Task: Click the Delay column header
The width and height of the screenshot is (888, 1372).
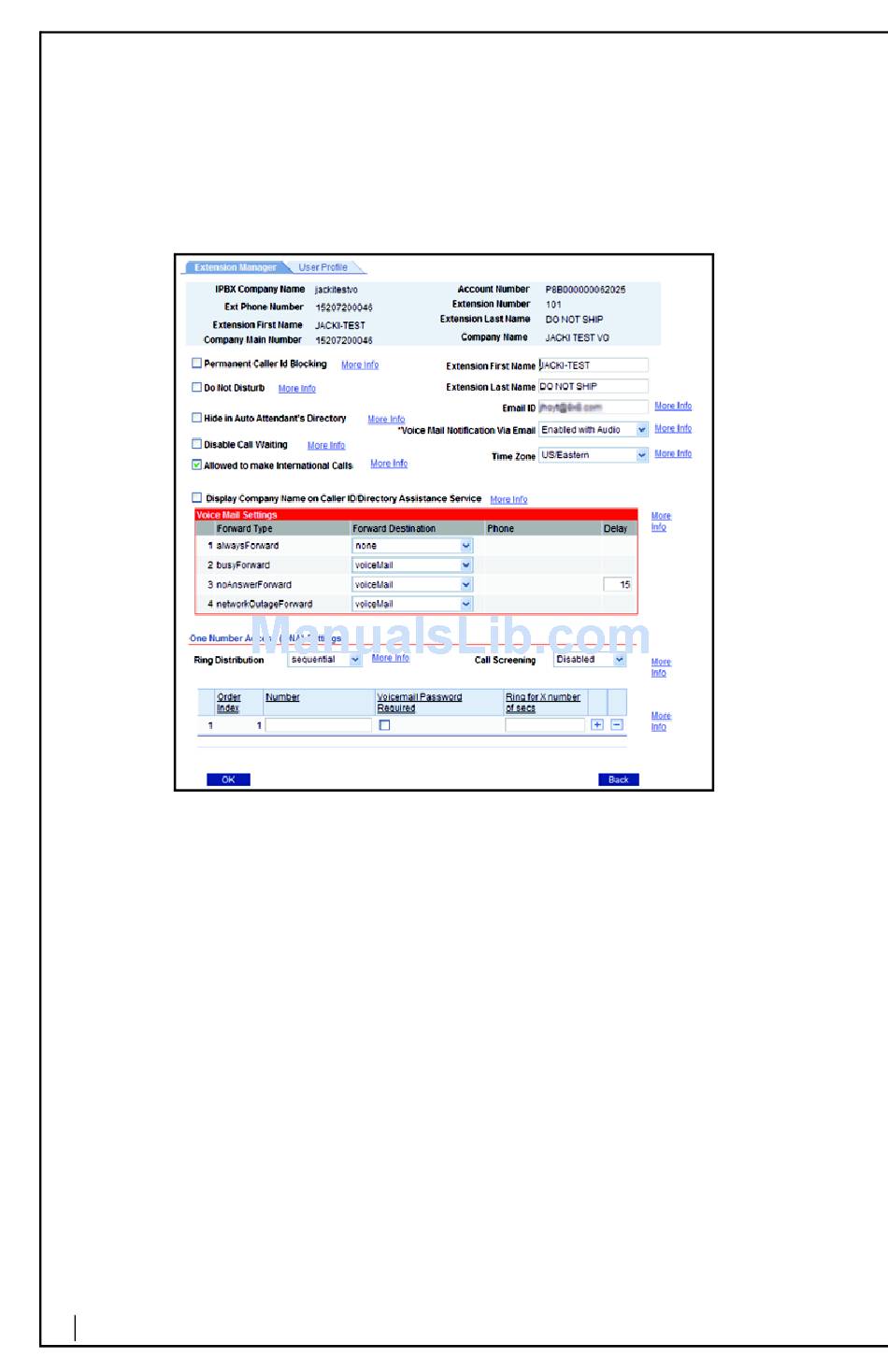Action: coord(616,529)
